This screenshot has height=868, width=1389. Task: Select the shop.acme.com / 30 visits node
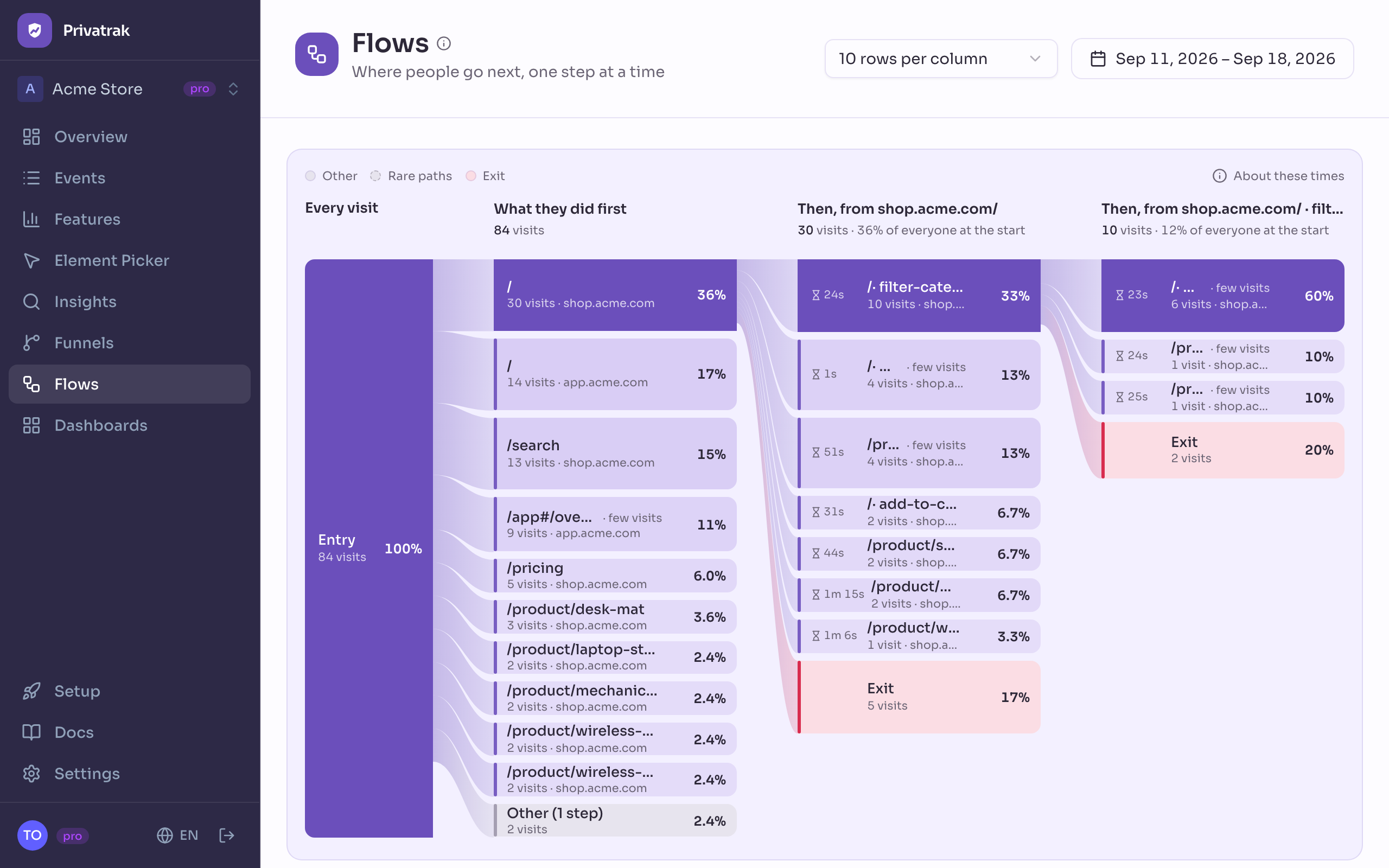615,295
